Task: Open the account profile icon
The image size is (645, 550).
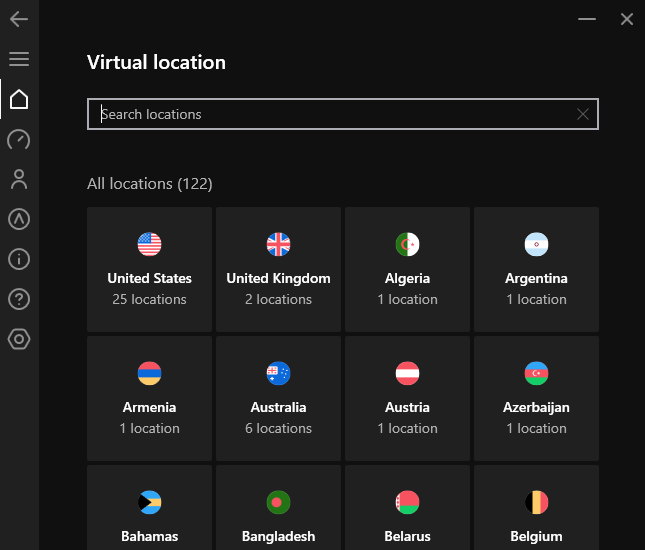Action: (x=19, y=179)
